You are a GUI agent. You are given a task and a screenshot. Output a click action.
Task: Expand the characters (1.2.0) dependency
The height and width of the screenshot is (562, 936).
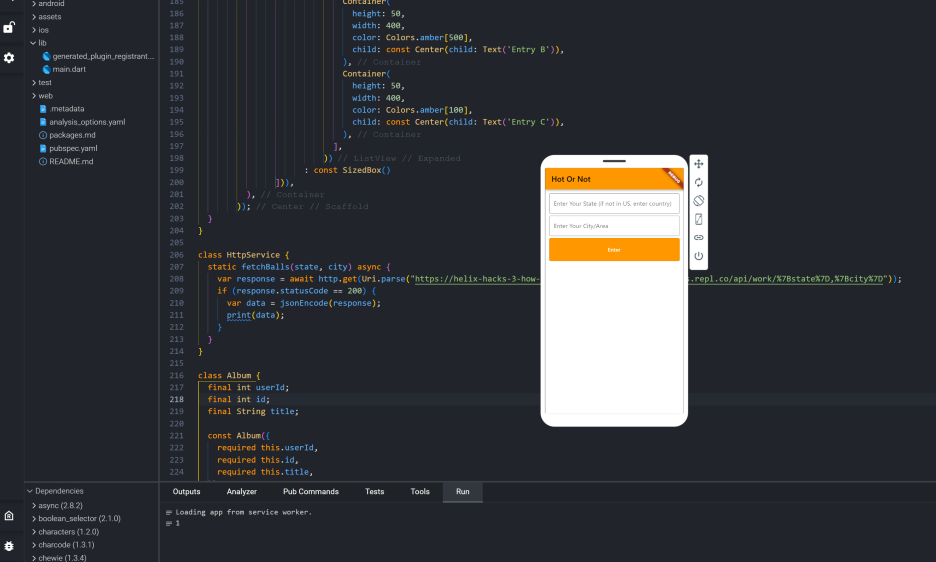tap(34, 532)
